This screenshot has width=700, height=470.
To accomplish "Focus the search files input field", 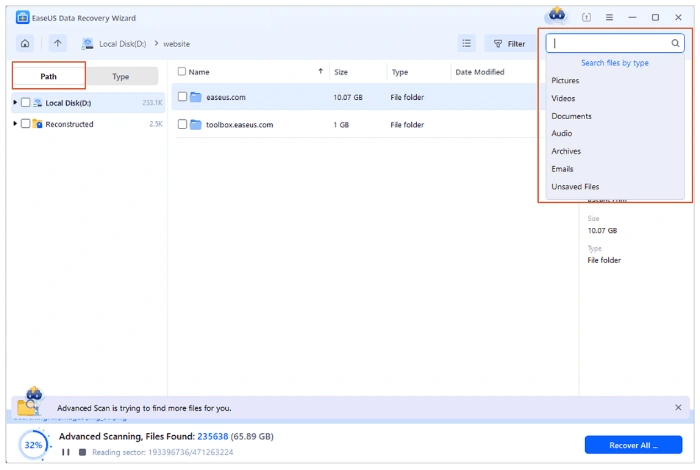I will 609,43.
